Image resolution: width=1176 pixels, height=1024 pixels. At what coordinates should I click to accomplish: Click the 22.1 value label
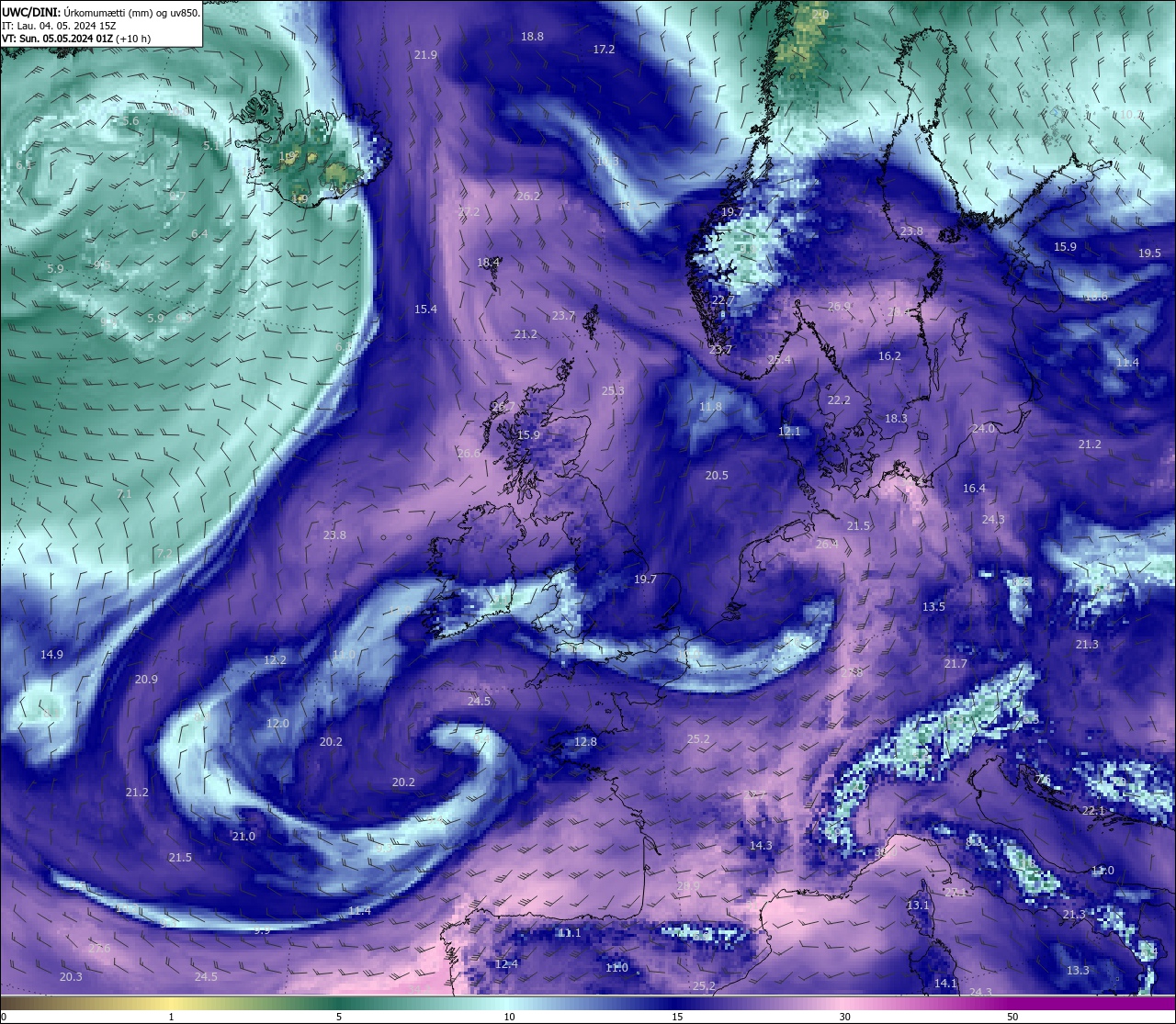(x=1093, y=811)
